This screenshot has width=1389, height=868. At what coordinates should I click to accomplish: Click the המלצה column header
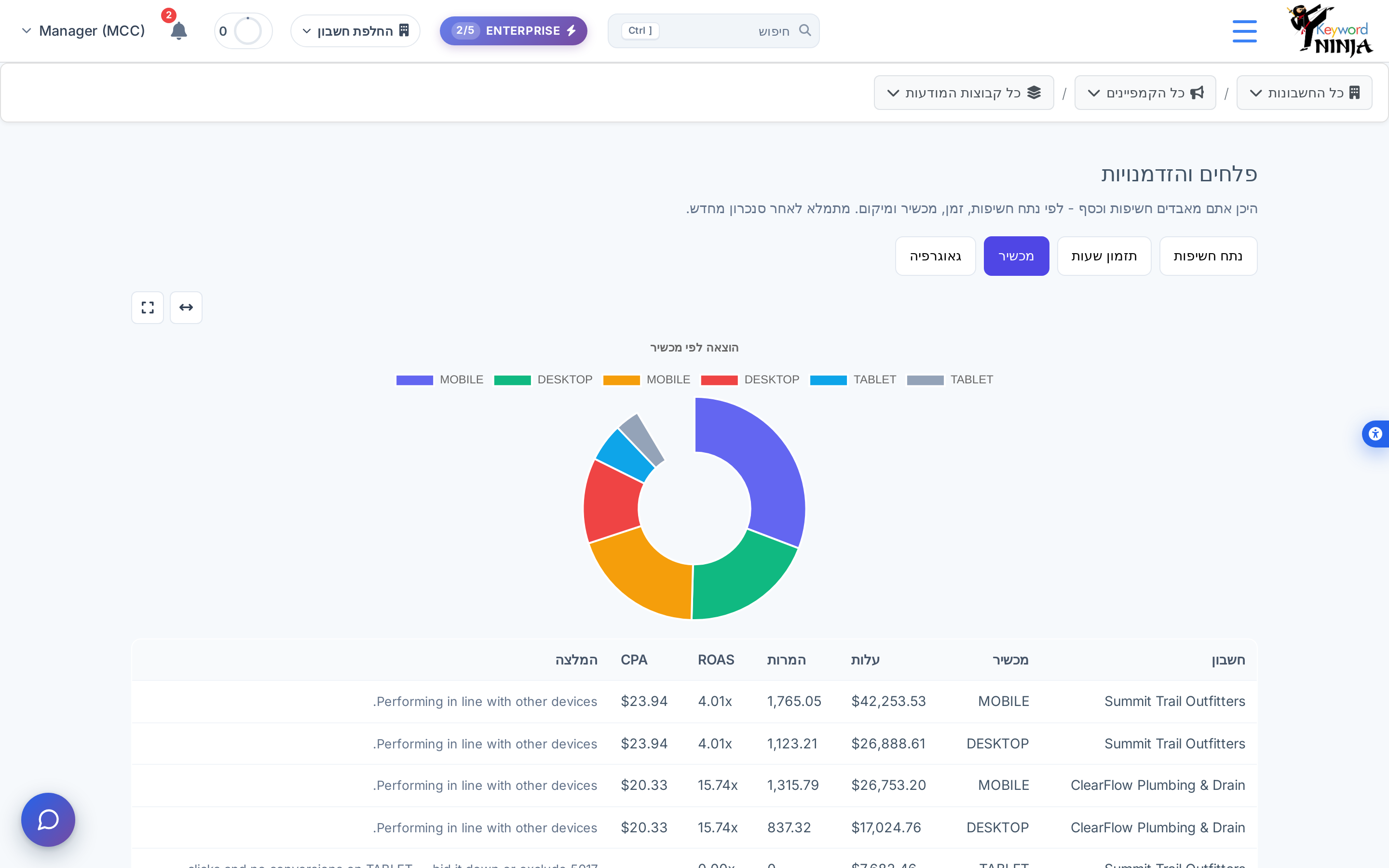coord(576,660)
